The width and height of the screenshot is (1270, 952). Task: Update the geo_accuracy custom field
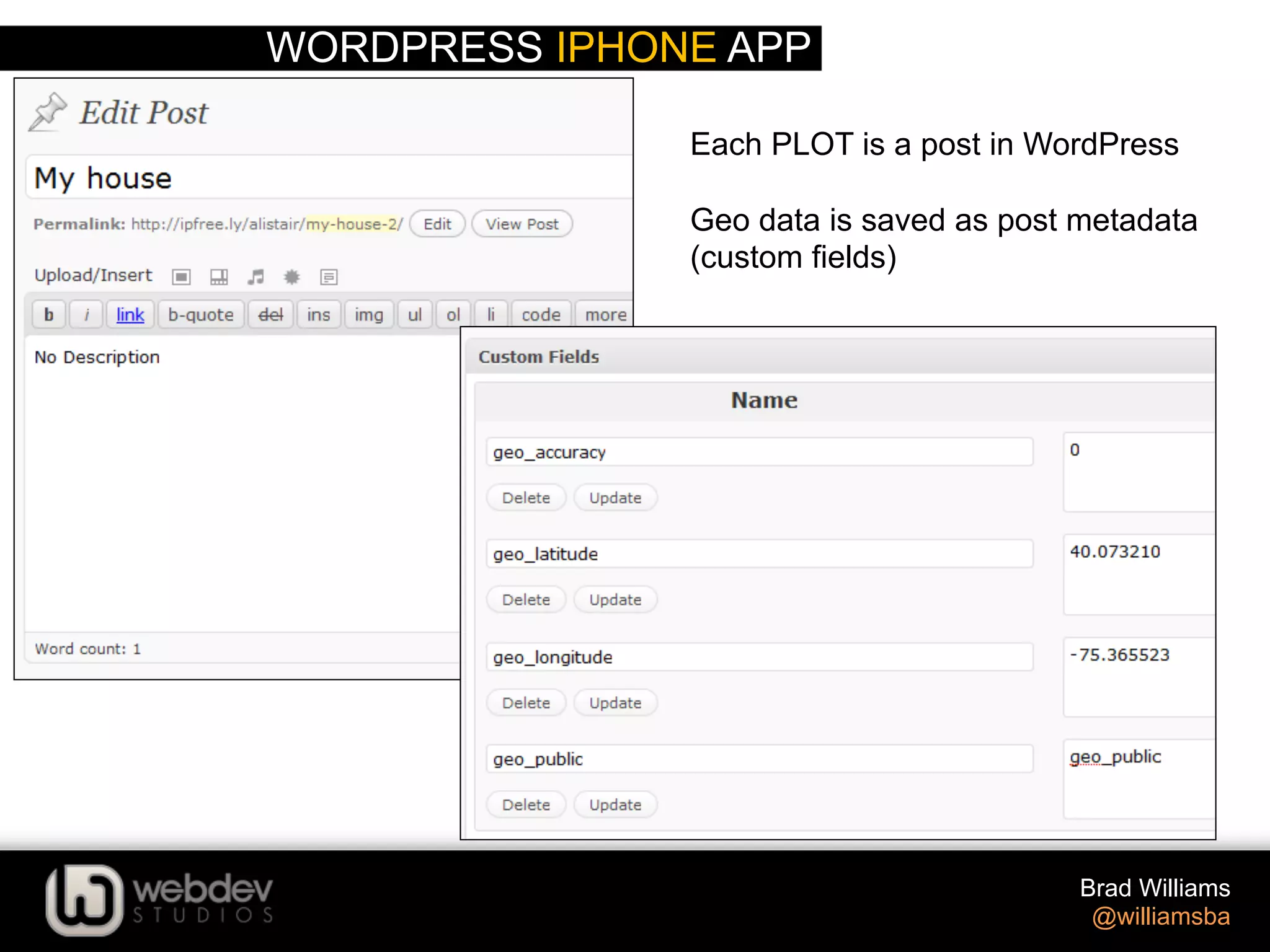615,498
